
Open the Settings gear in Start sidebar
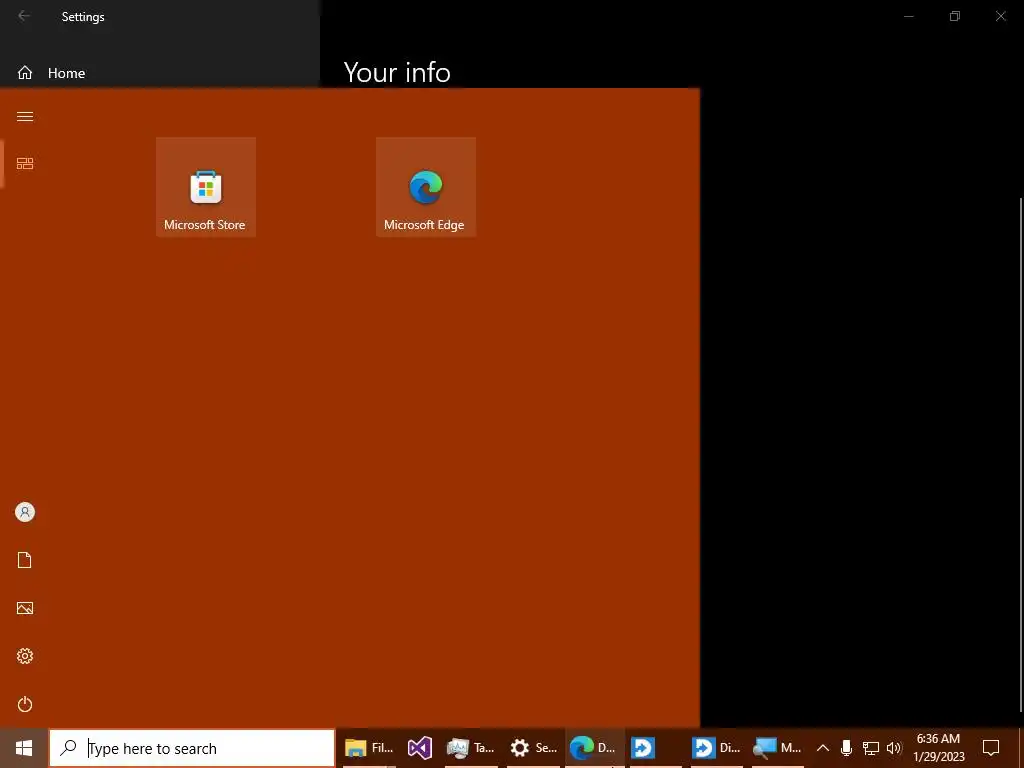tap(25, 656)
